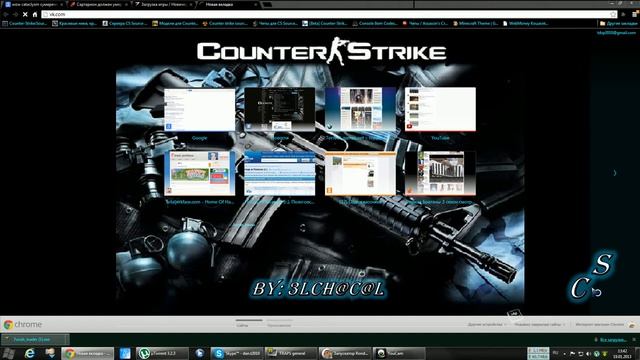
Task: Open the FRAPS general taskbar window
Action: click(291, 353)
